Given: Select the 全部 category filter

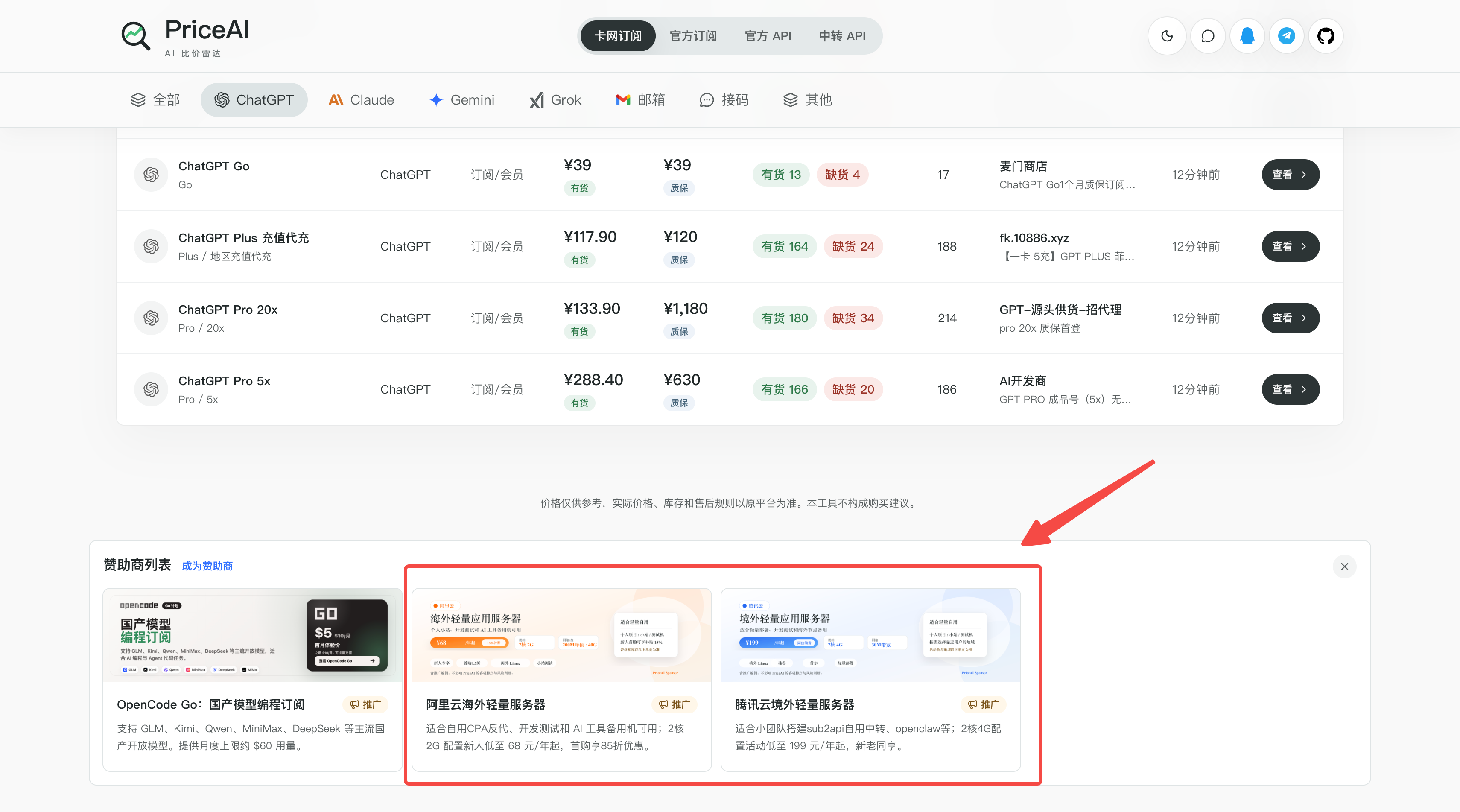Looking at the screenshot, I should pyautogui.click(x=155, y=100).
